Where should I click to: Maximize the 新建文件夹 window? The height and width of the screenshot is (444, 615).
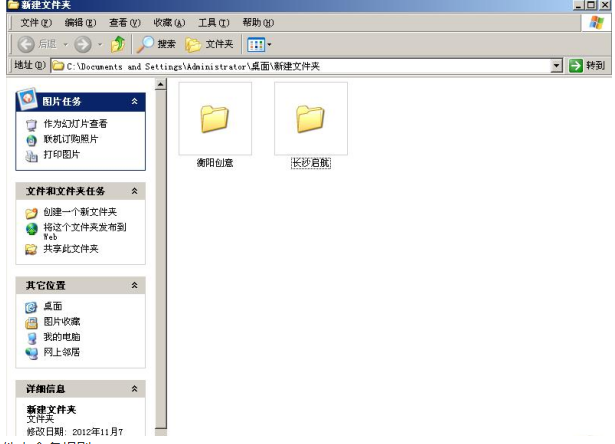pyautogui.click(x=591, y=5)
